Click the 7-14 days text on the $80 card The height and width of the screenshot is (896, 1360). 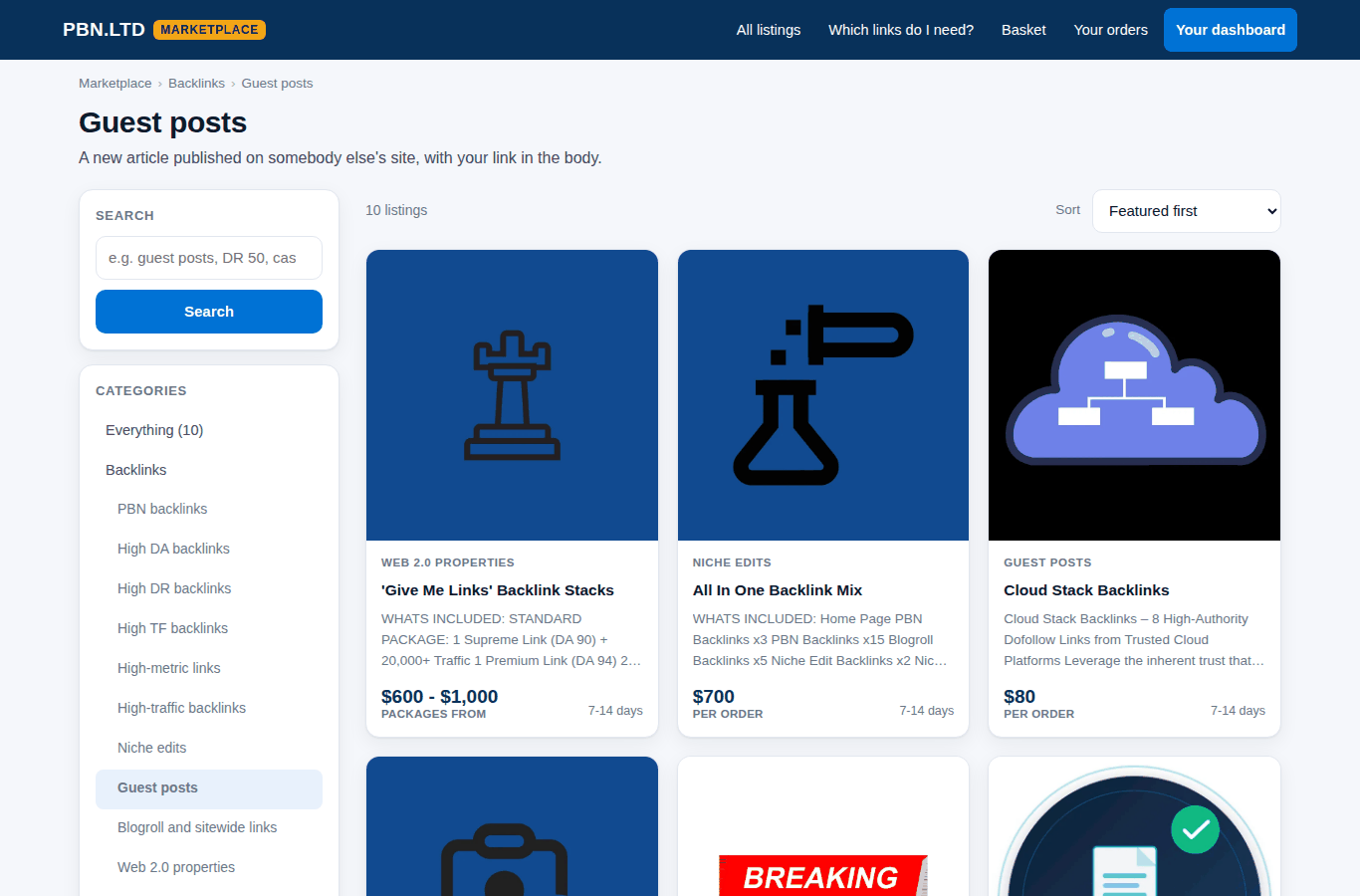1238,710
